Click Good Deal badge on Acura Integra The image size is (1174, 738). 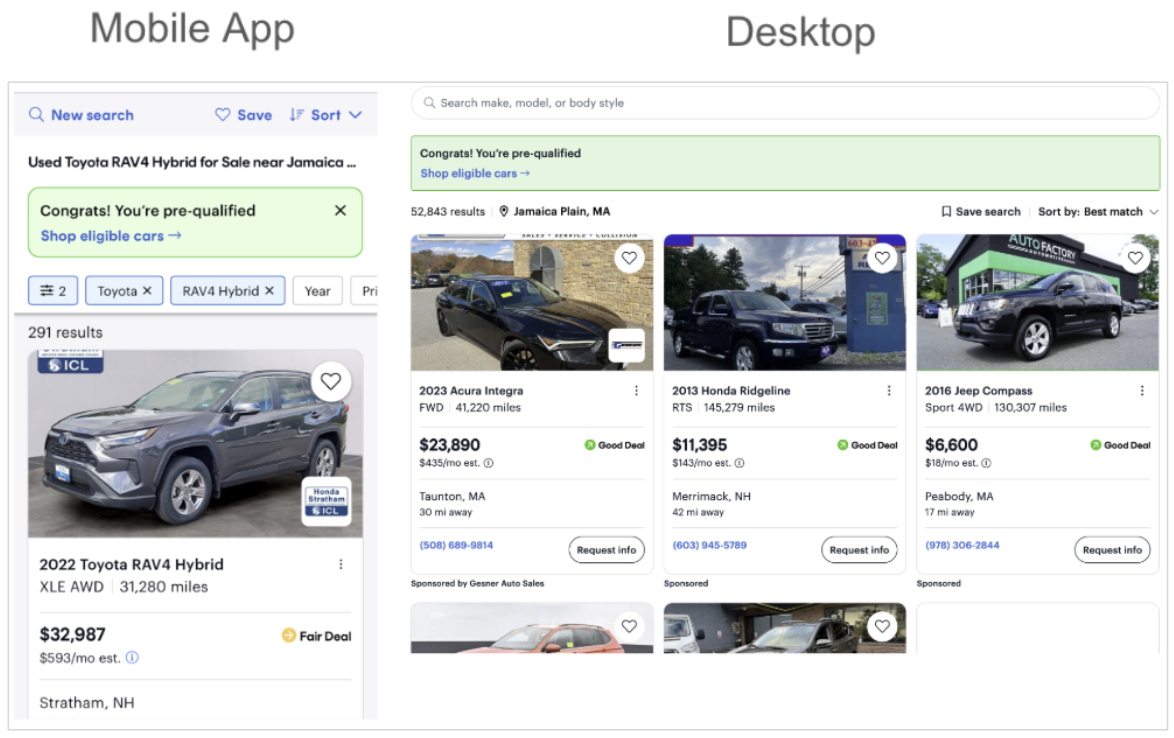(x=615, y=445)
